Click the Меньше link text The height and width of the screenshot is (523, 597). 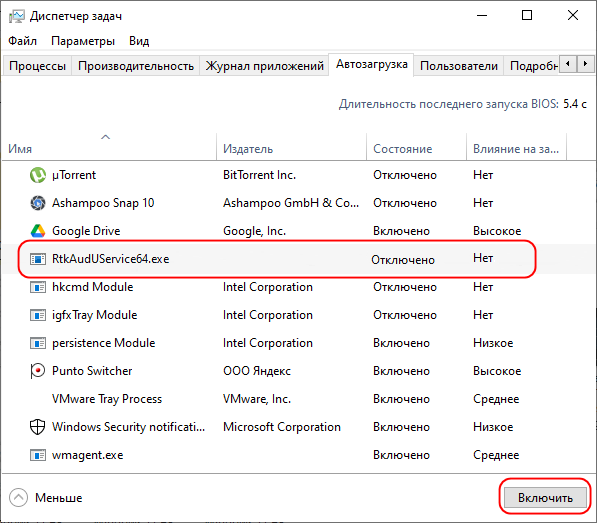point(59,498)
